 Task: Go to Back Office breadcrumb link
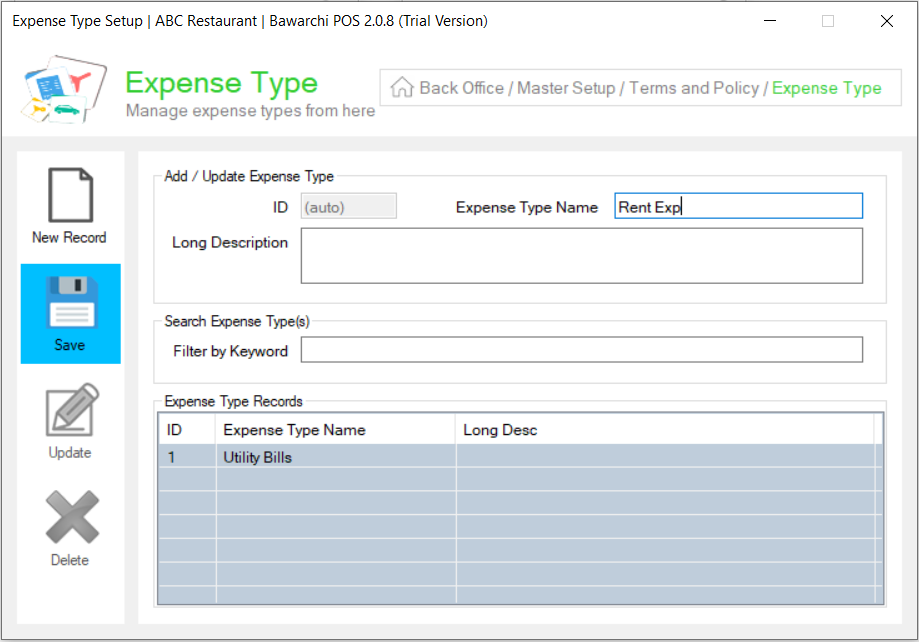click(x=461, y=88)
